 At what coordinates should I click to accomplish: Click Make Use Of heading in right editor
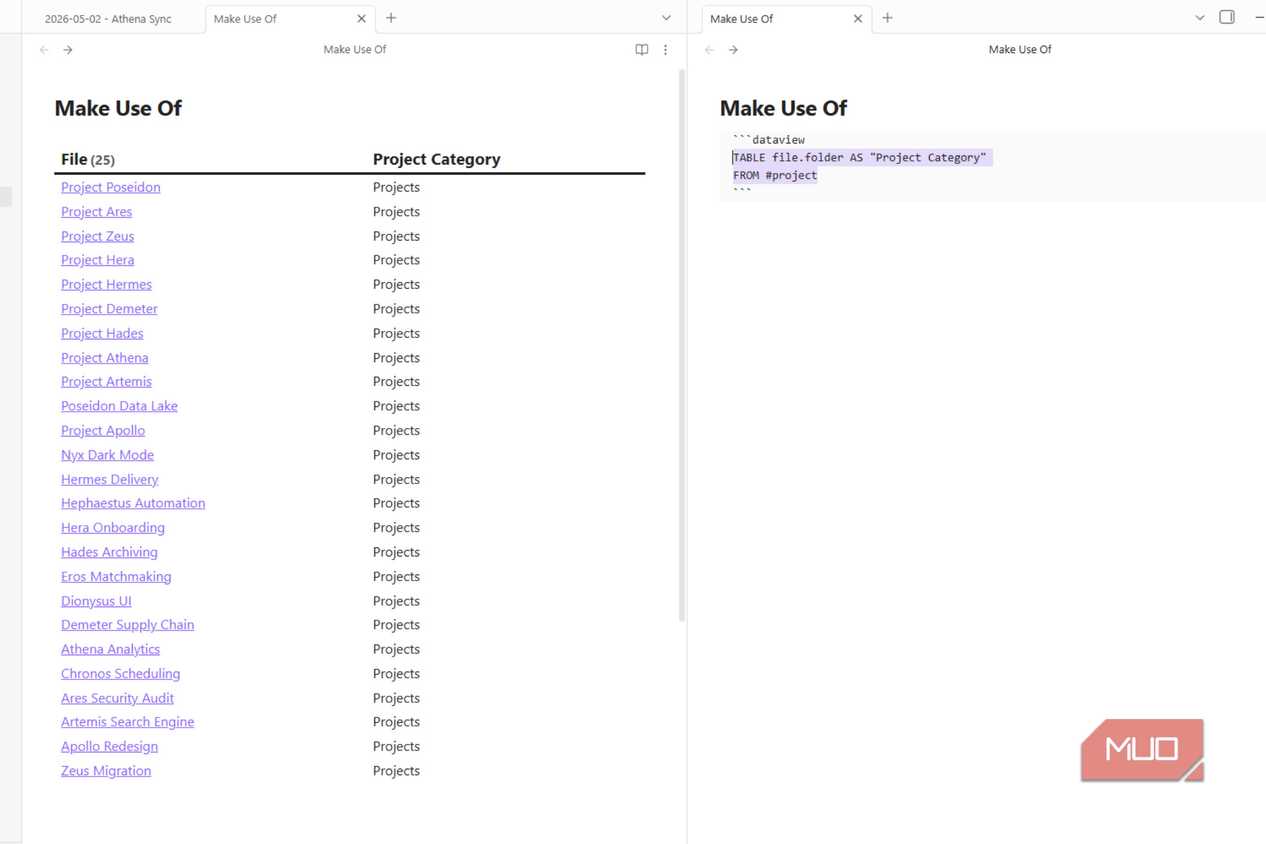point(783,109)
